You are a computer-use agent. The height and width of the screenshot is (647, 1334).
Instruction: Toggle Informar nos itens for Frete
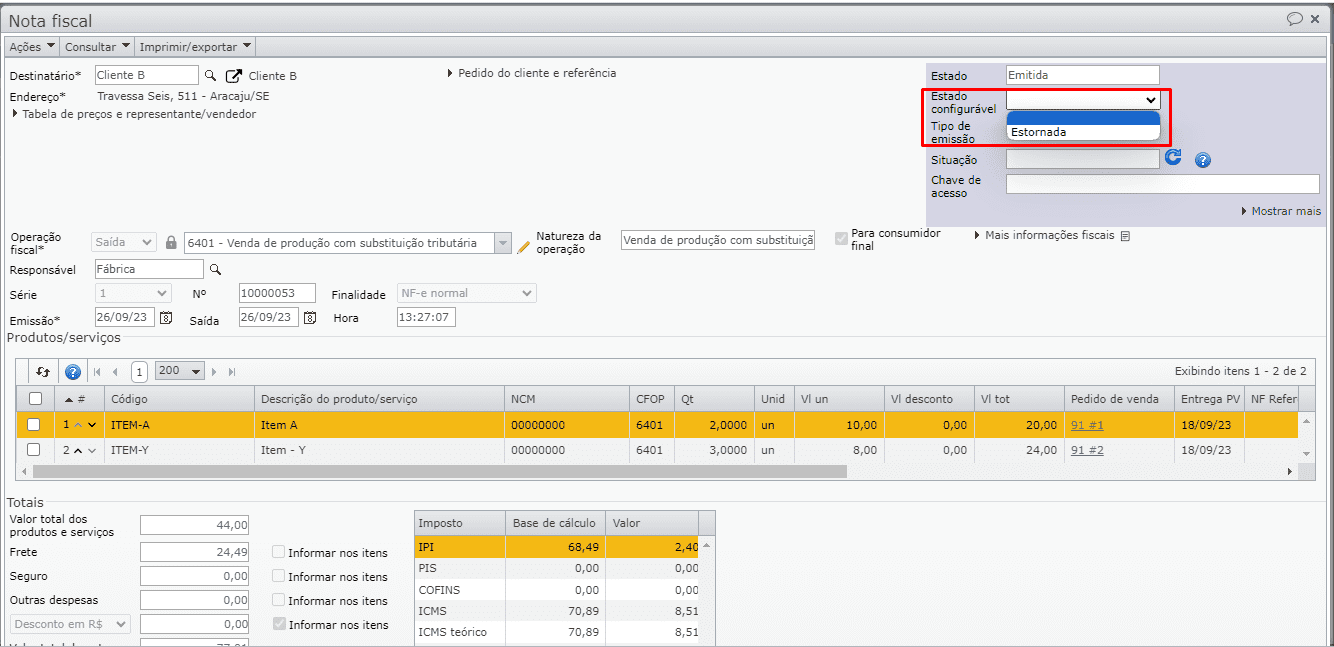click(x=279, y=552)
